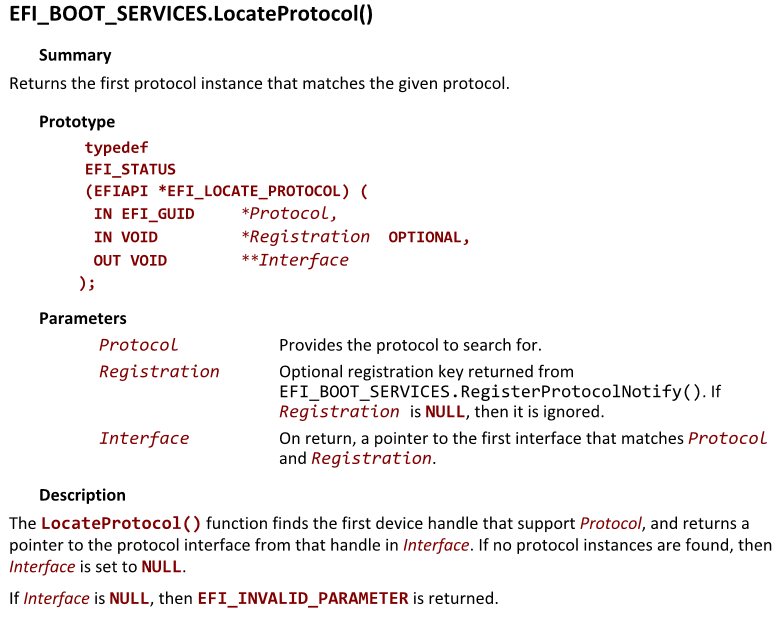Click the Prototype section heading
776x618 pixels.
point(77,122)
